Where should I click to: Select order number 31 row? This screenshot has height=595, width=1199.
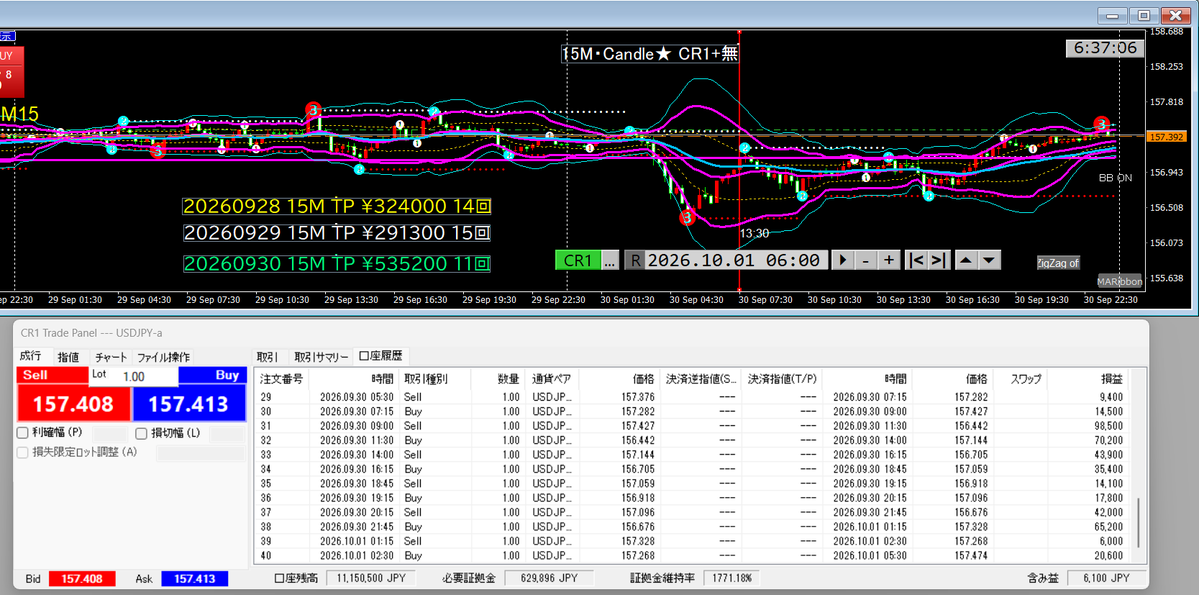pos(692,424)
